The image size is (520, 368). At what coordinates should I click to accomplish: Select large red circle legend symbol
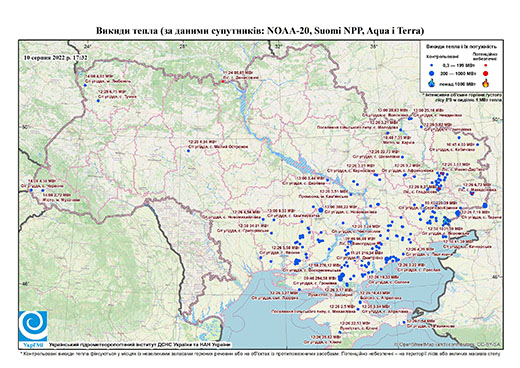point(485,73)
